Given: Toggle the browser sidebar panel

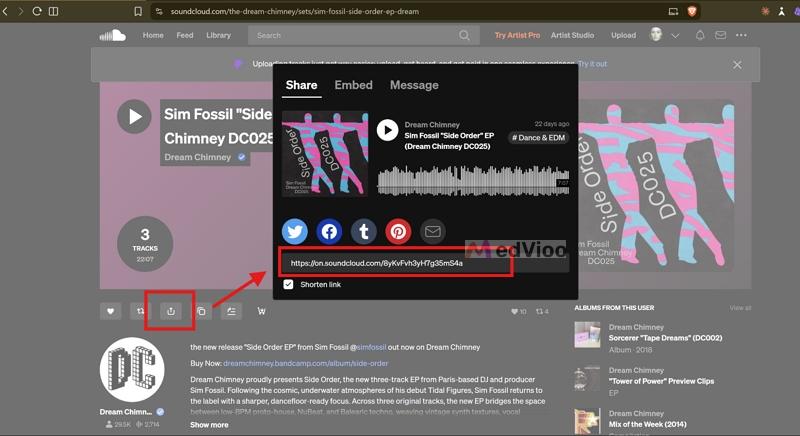Looking at the screenshot, I should tap(53, 11).
